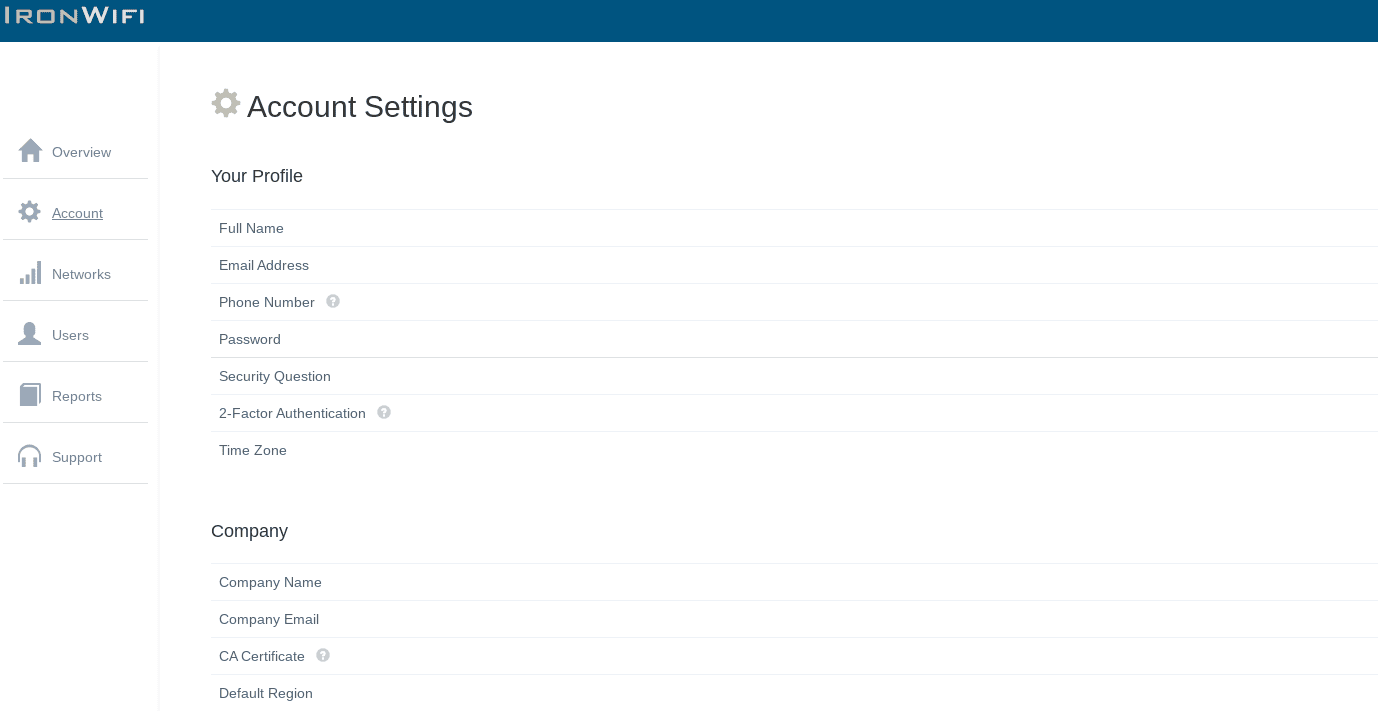Viewport: 1378px width, 711px height.
Task: Click the Account gear icon in sidebar
Action: (x=30, y=212)
